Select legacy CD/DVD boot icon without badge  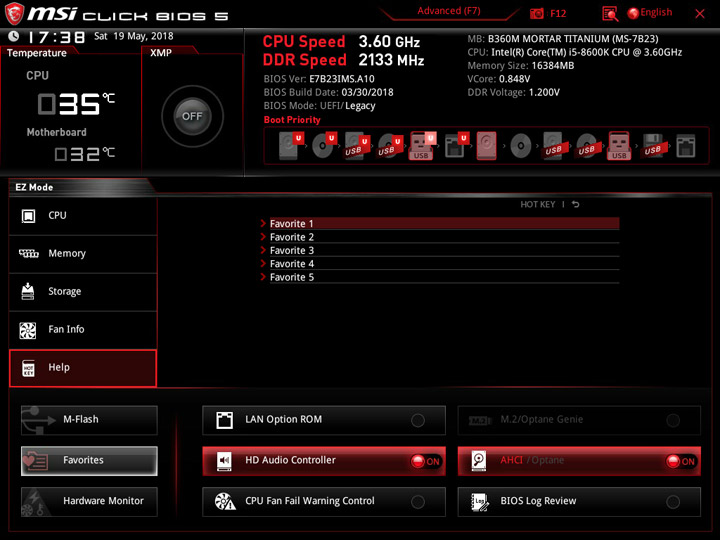click(521, 146)
